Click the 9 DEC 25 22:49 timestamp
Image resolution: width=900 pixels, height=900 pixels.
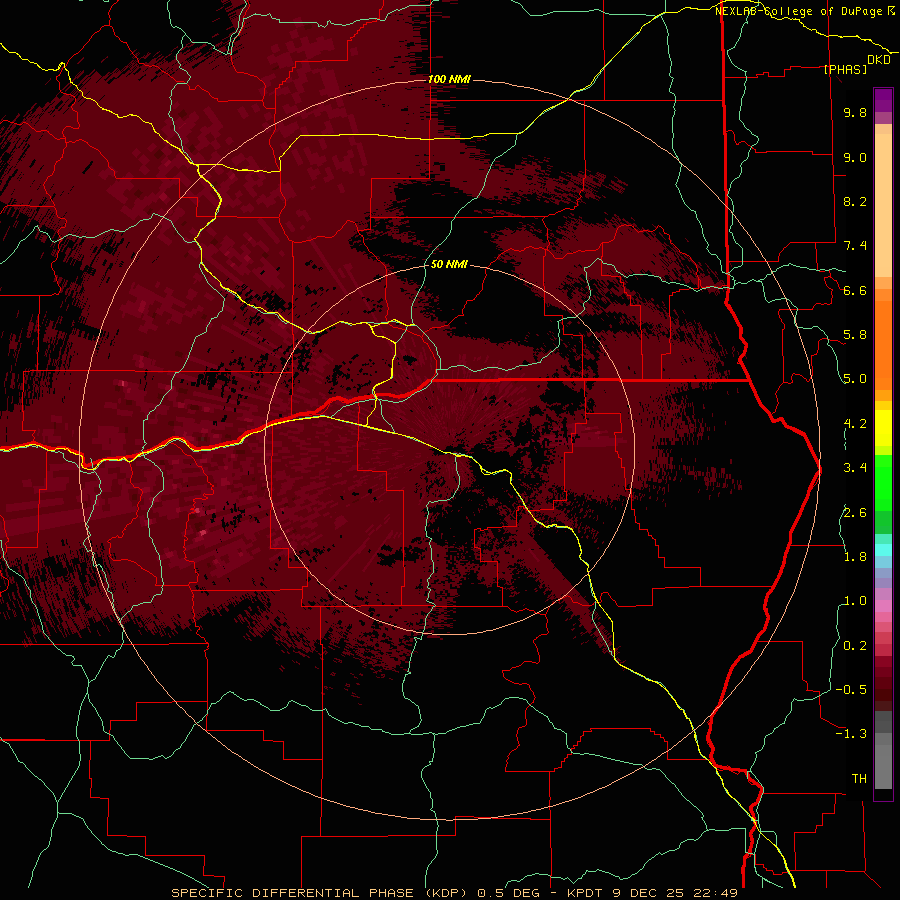(x=675, y=893)
